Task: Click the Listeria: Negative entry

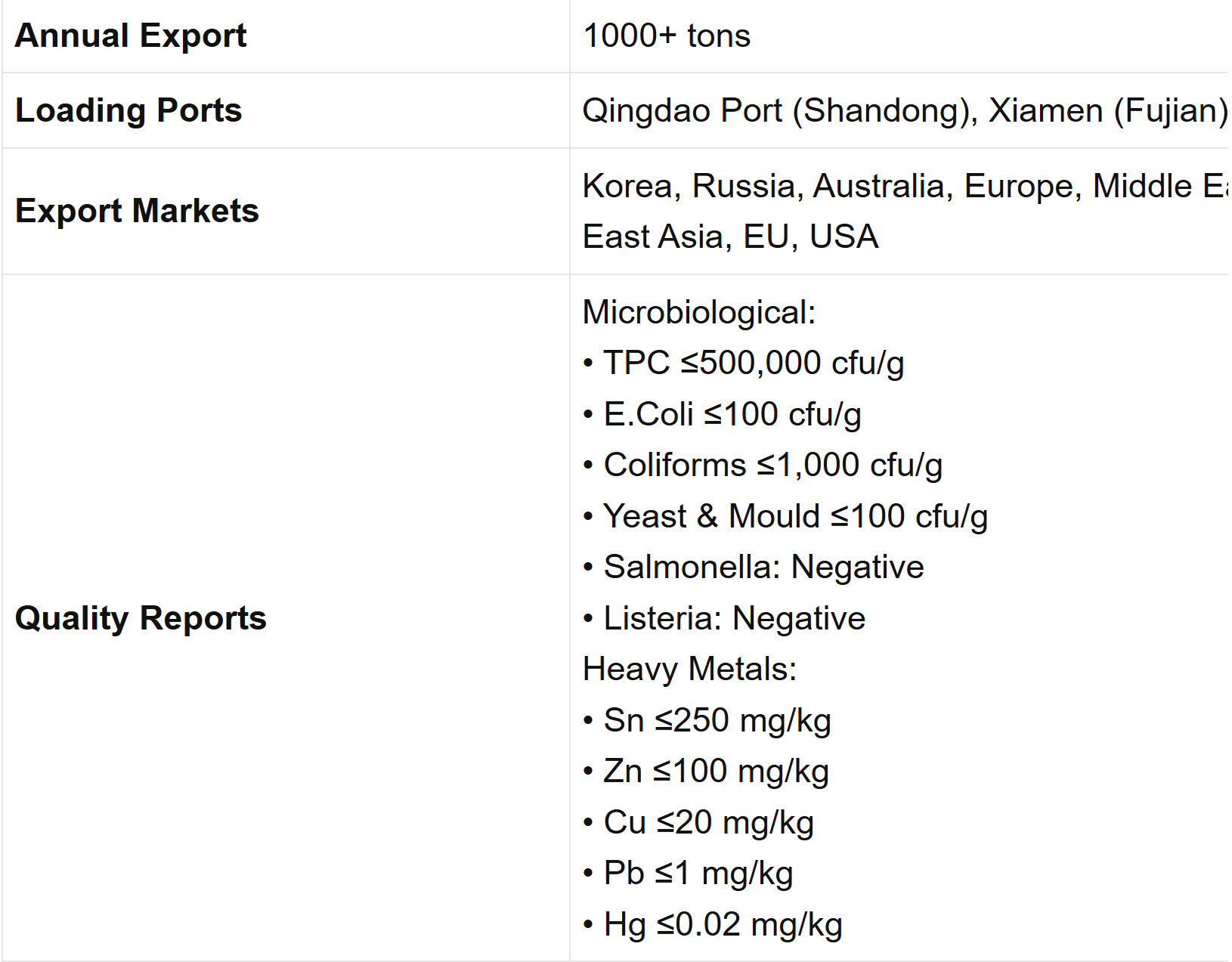Action: tap(724, 618)
